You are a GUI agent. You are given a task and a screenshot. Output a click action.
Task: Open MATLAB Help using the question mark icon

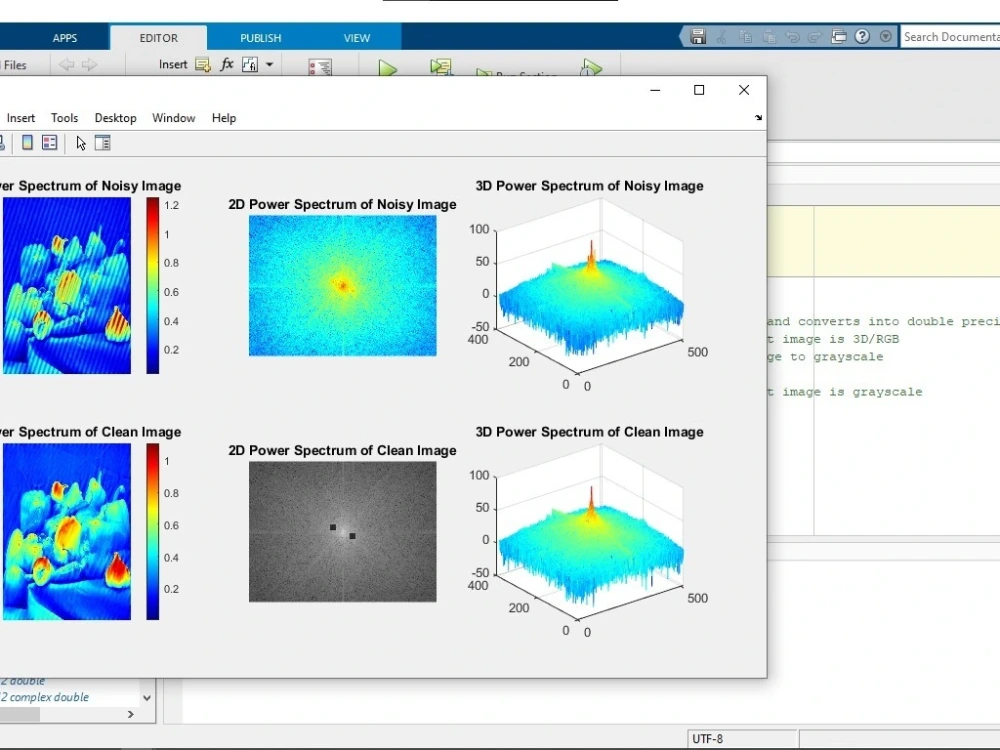click(x=862, y=36)
